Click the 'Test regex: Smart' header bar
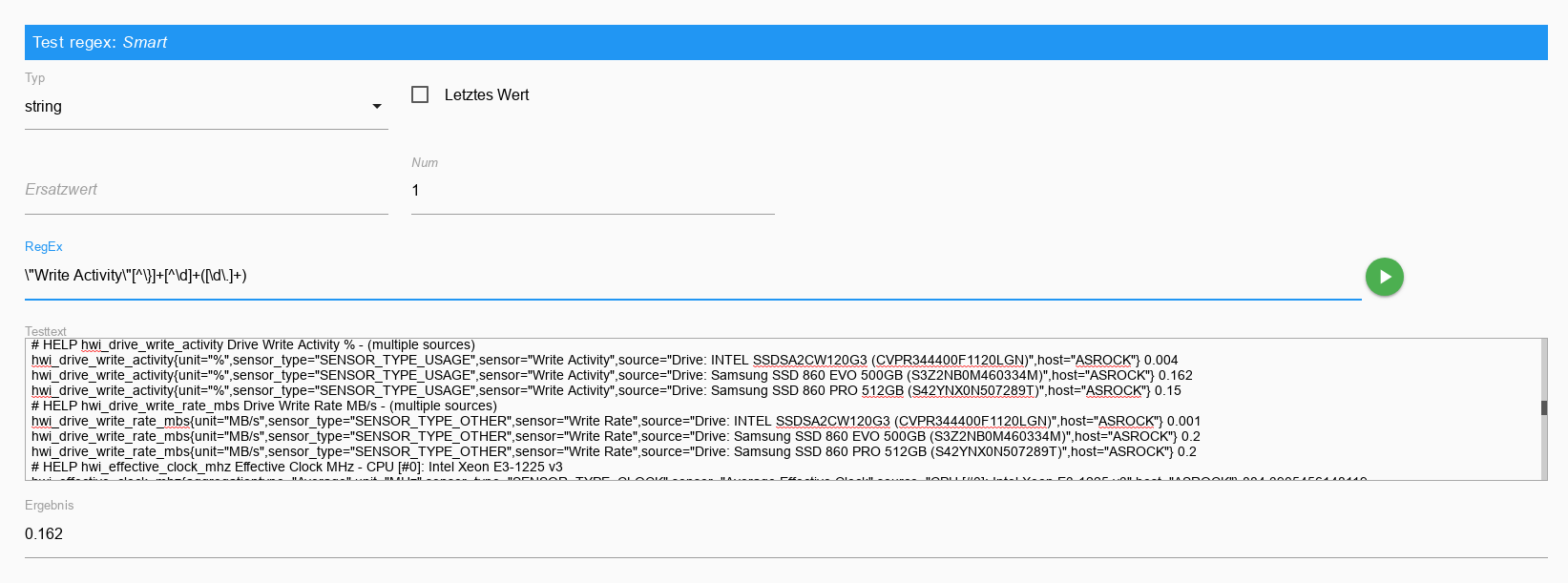This screenshot has width=1568, height=583. click(x=785, y=42)
